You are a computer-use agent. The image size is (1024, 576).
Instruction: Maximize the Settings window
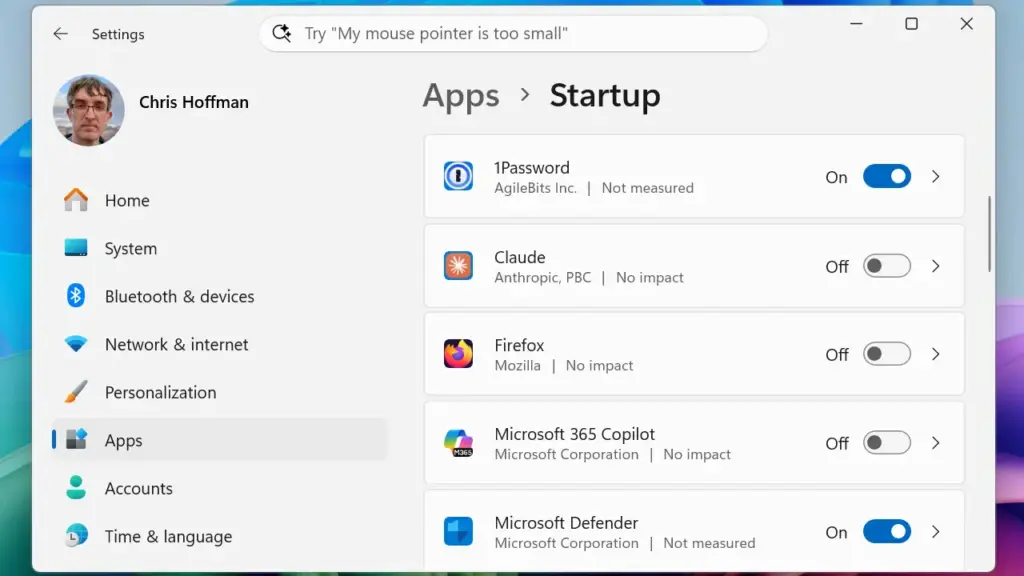tap(912, 24)
